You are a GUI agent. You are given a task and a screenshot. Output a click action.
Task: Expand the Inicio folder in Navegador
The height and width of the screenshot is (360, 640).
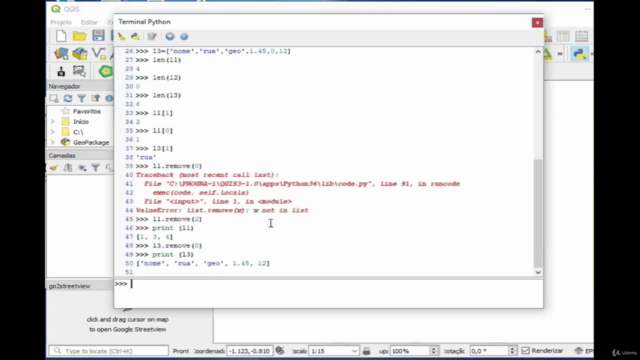[53, 122]
